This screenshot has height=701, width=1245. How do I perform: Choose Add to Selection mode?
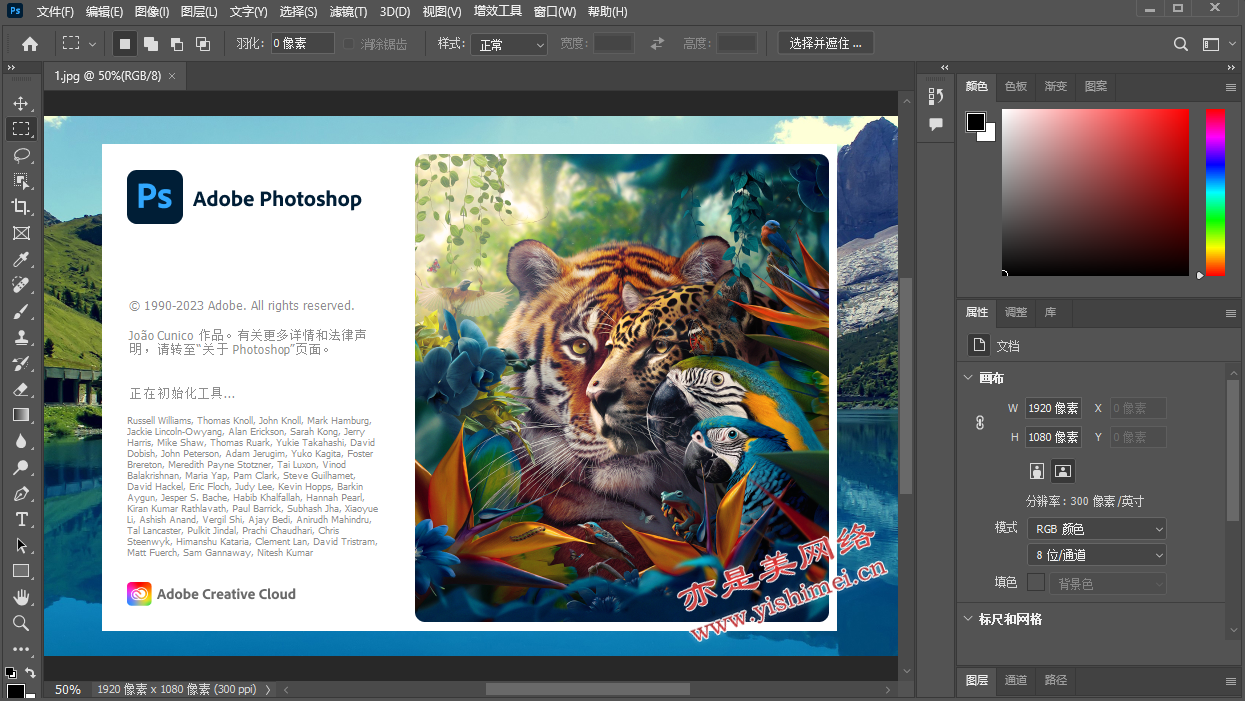tap(151, 44)
